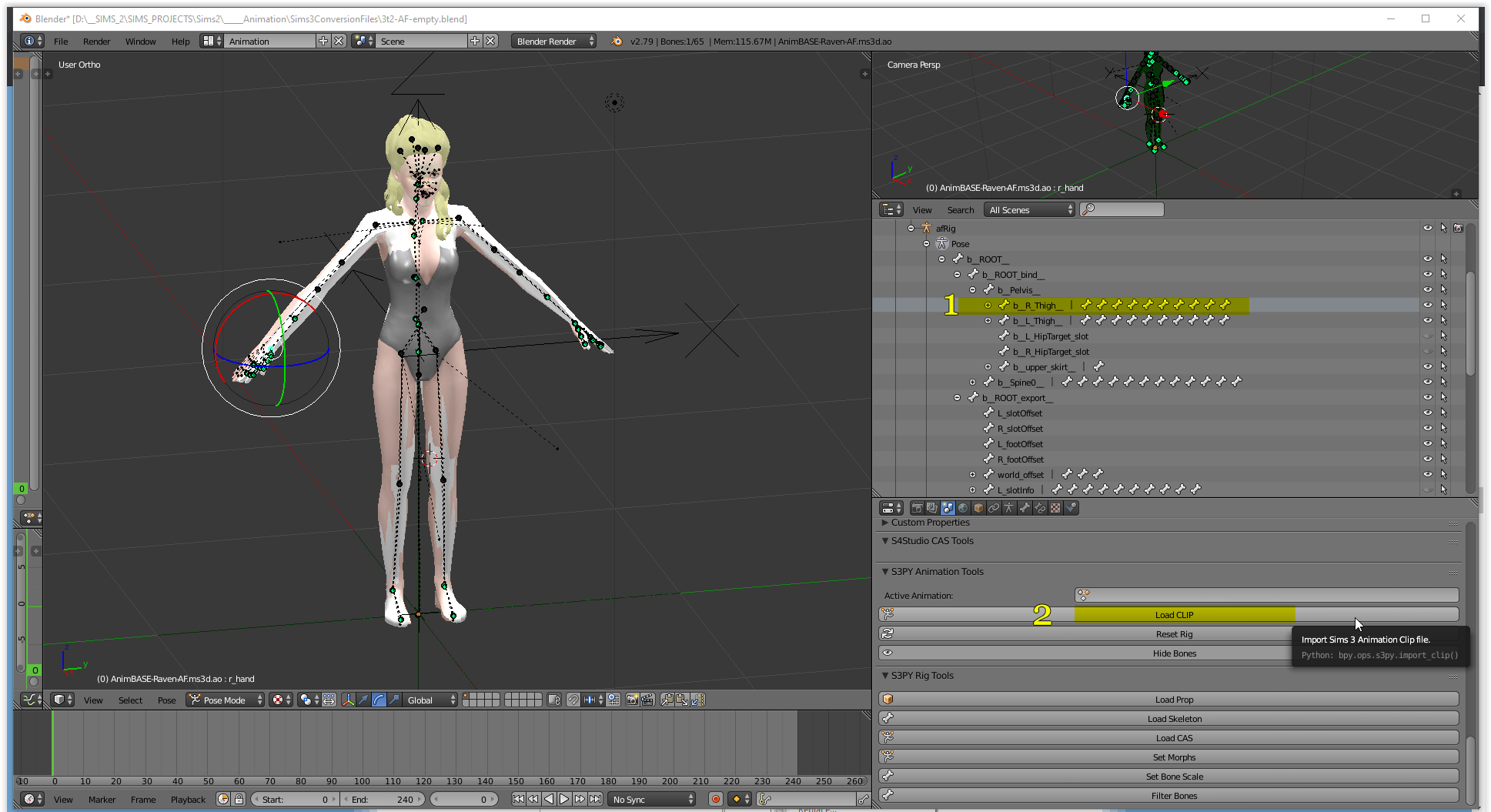Open the Texture properties checker icon
Screen dimensions: 1491x812
point(1055,508)
